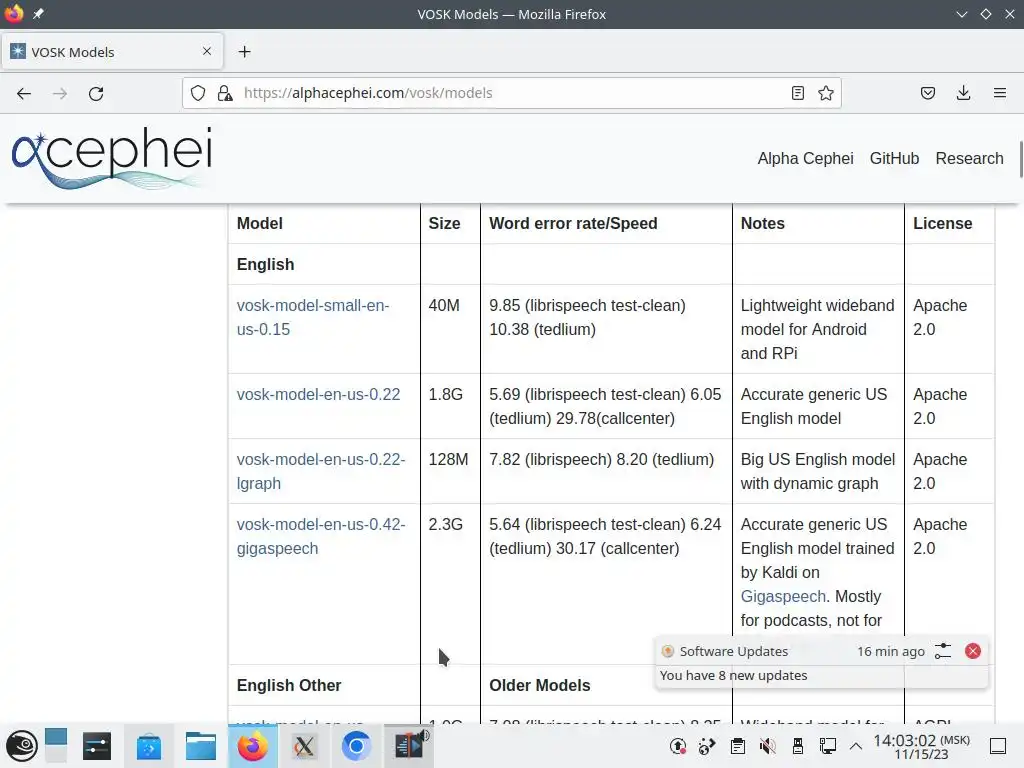
Task: Click the Alpha Cephei logo
Action: click(112, 157)
